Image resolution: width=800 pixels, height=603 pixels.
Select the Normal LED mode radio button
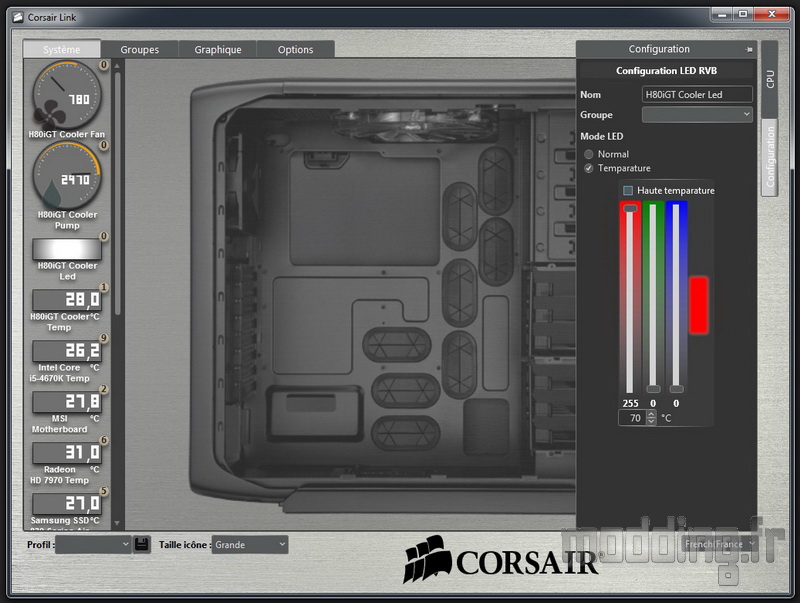tap(589, 154)
